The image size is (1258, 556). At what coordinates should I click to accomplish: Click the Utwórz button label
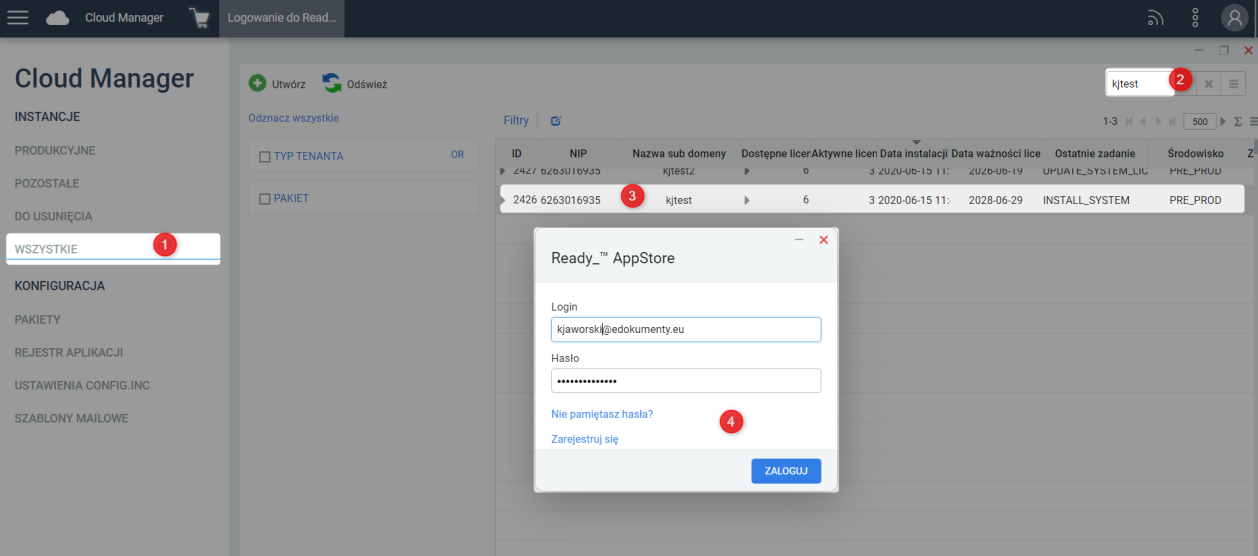pyautogui.click(x=288, y=84)
